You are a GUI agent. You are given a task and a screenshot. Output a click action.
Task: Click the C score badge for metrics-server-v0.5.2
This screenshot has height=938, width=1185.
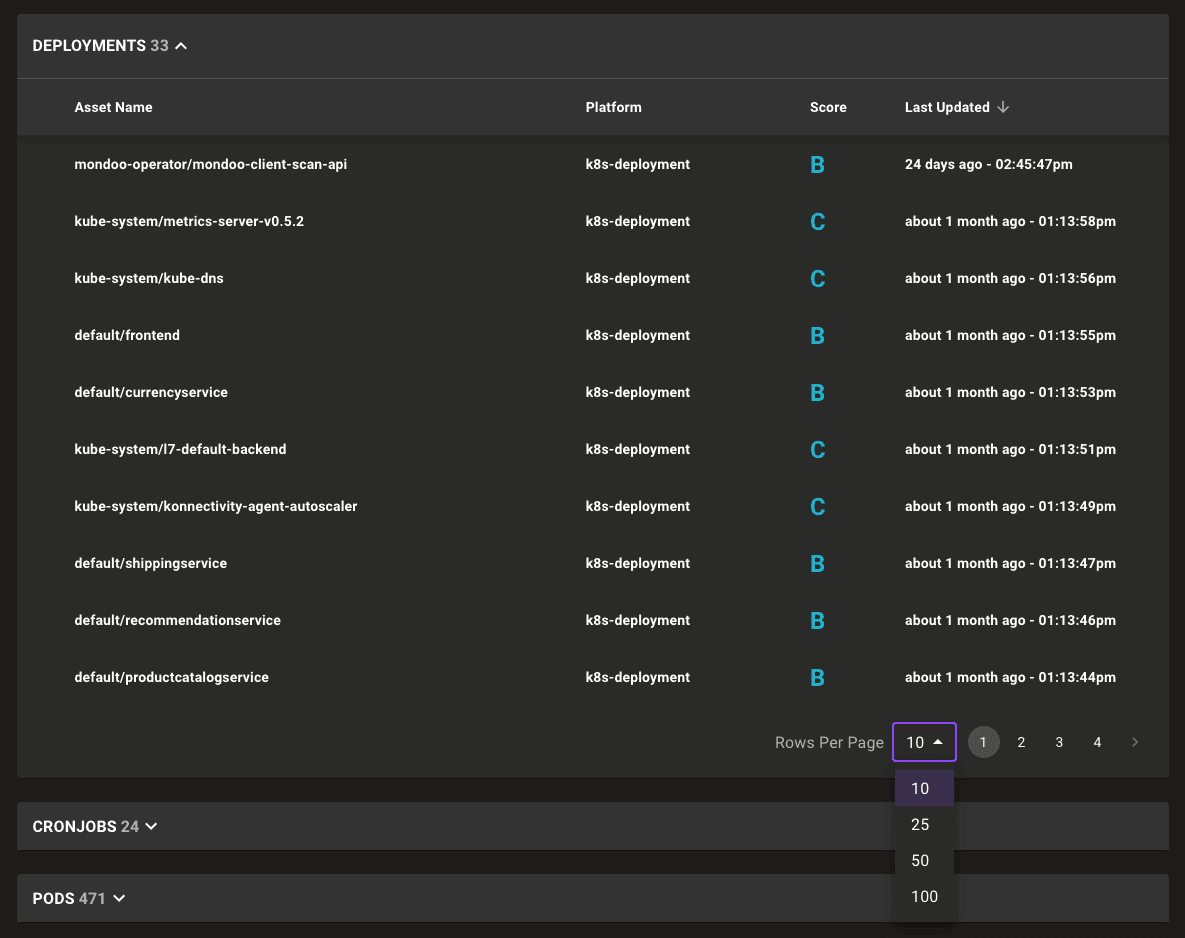coord(817,221)
